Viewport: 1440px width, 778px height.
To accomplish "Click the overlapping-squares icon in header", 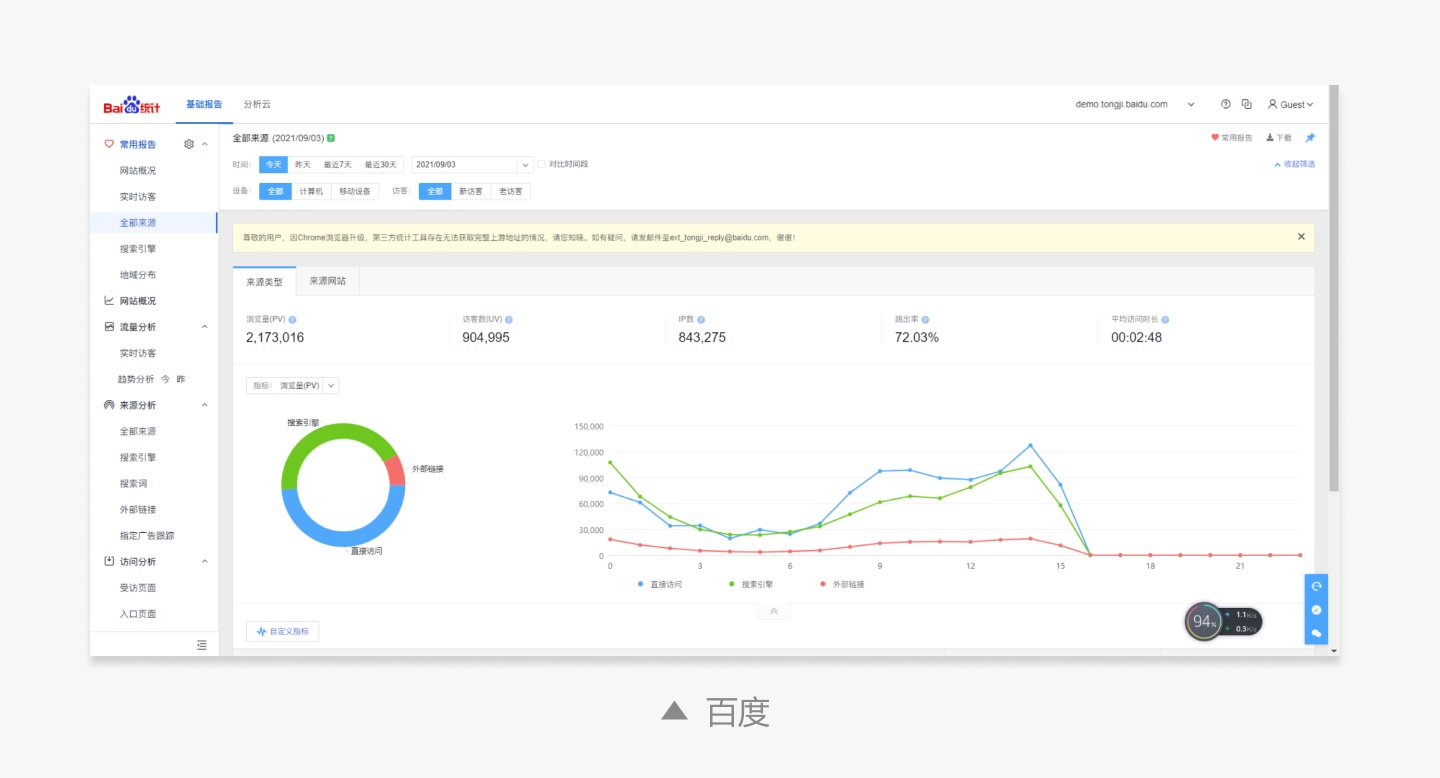I will [x=1247, y=104].
